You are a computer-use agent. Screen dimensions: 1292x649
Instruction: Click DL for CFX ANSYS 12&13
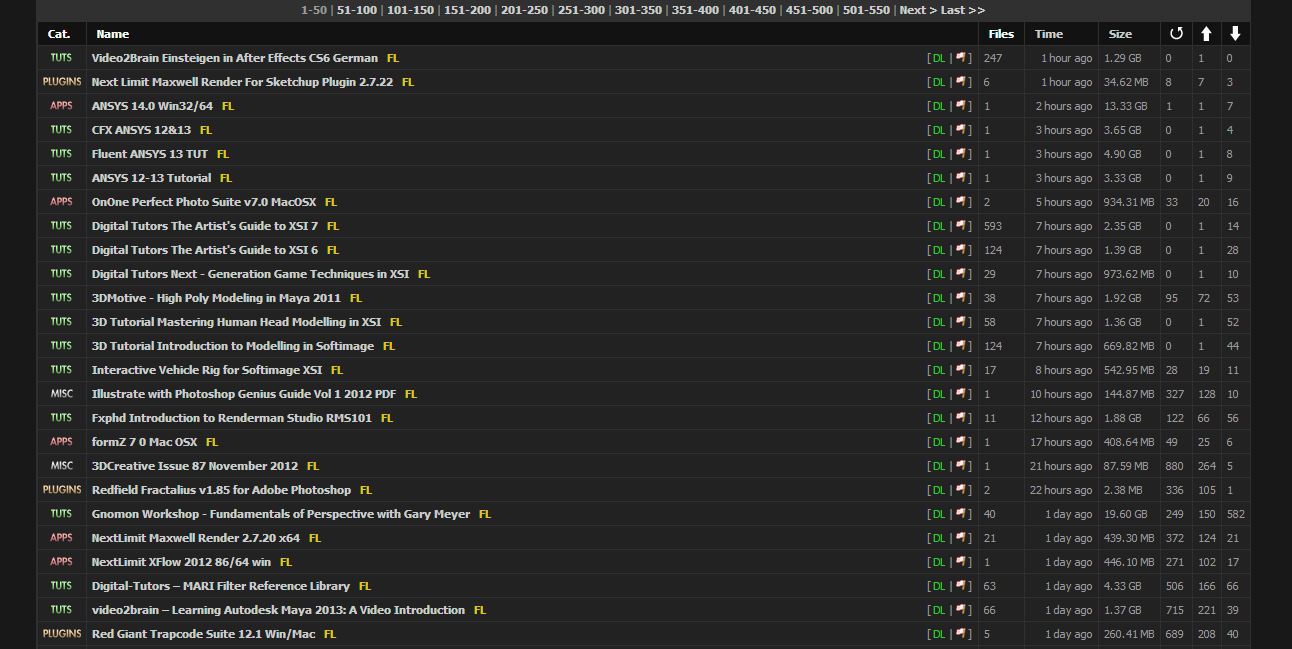coord(938,130)
